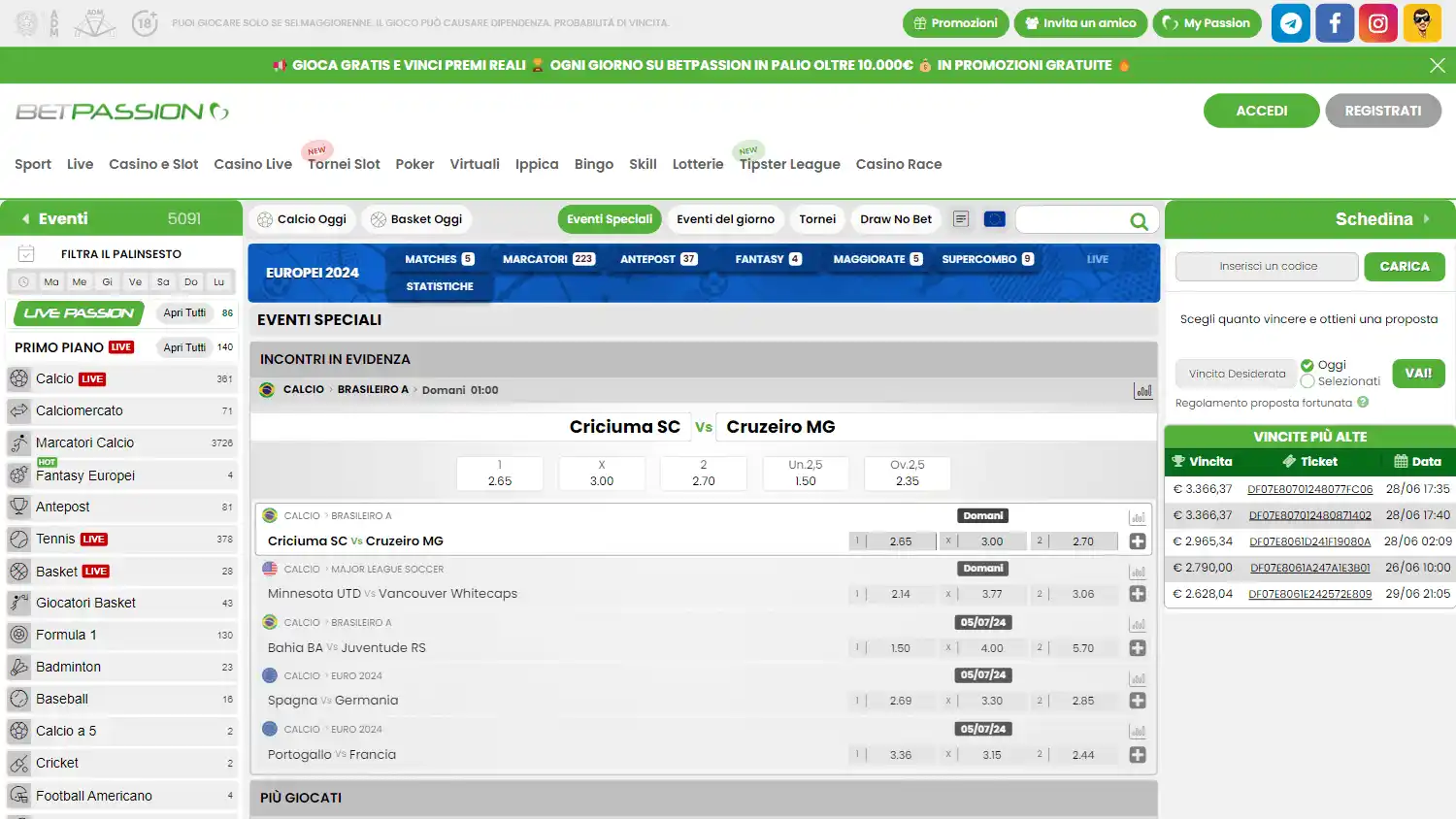Click the REGISTRATI button
1456x819 pixels.
coord(1383,111)
